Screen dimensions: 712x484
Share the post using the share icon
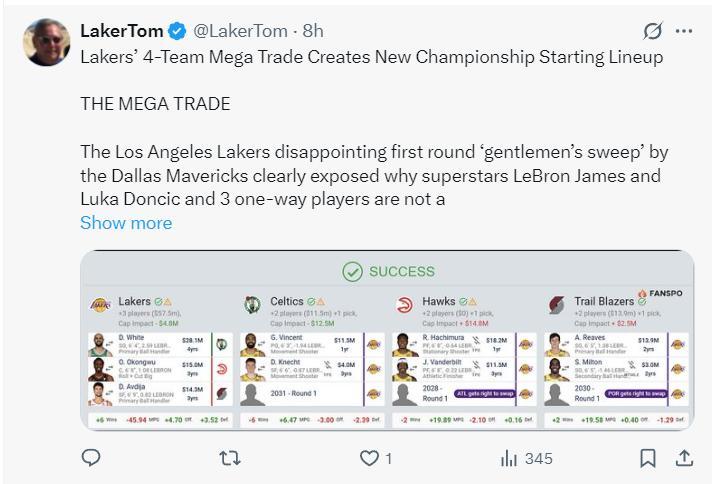coord(685,458)
